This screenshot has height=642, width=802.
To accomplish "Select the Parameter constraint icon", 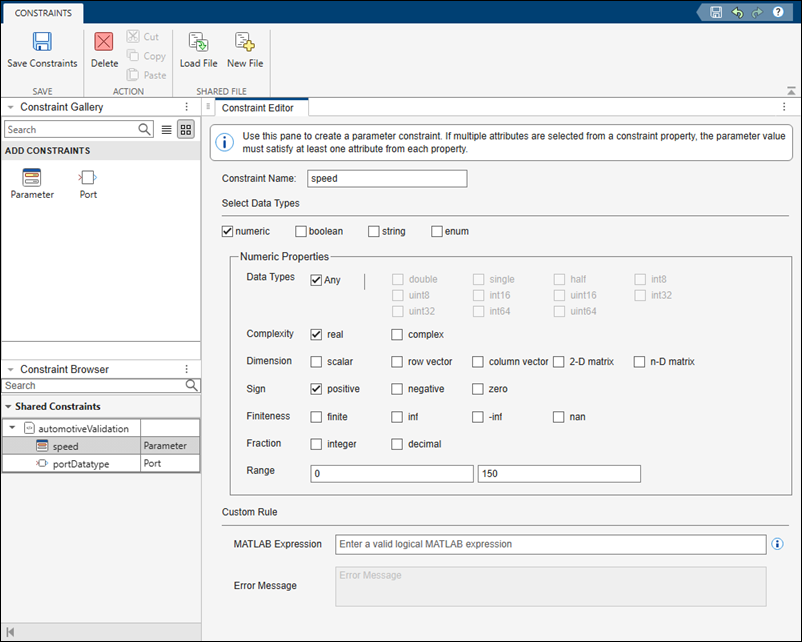I will coord(31,178).
